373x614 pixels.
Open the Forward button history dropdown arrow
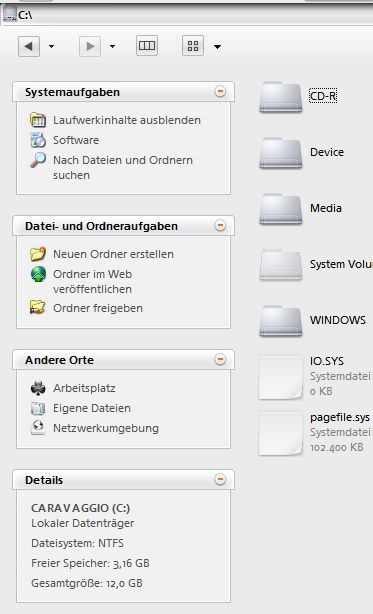click(112, 47)
